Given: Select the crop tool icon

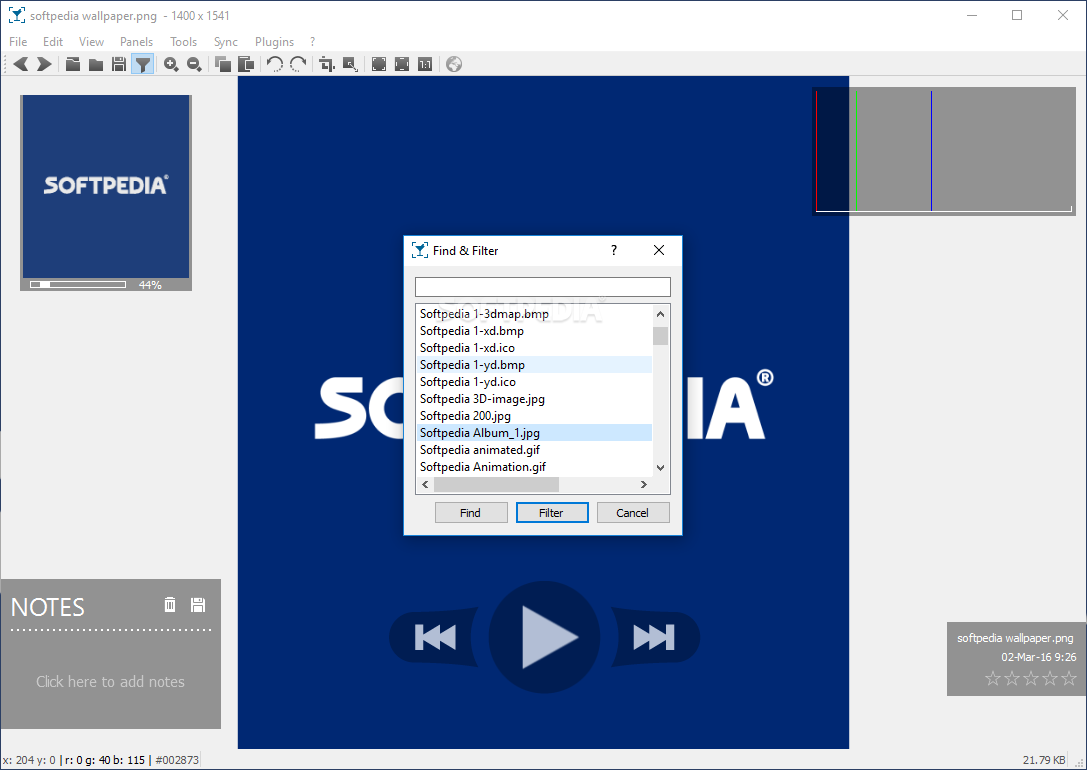Looking at the screenshot, I should (327, 64).
